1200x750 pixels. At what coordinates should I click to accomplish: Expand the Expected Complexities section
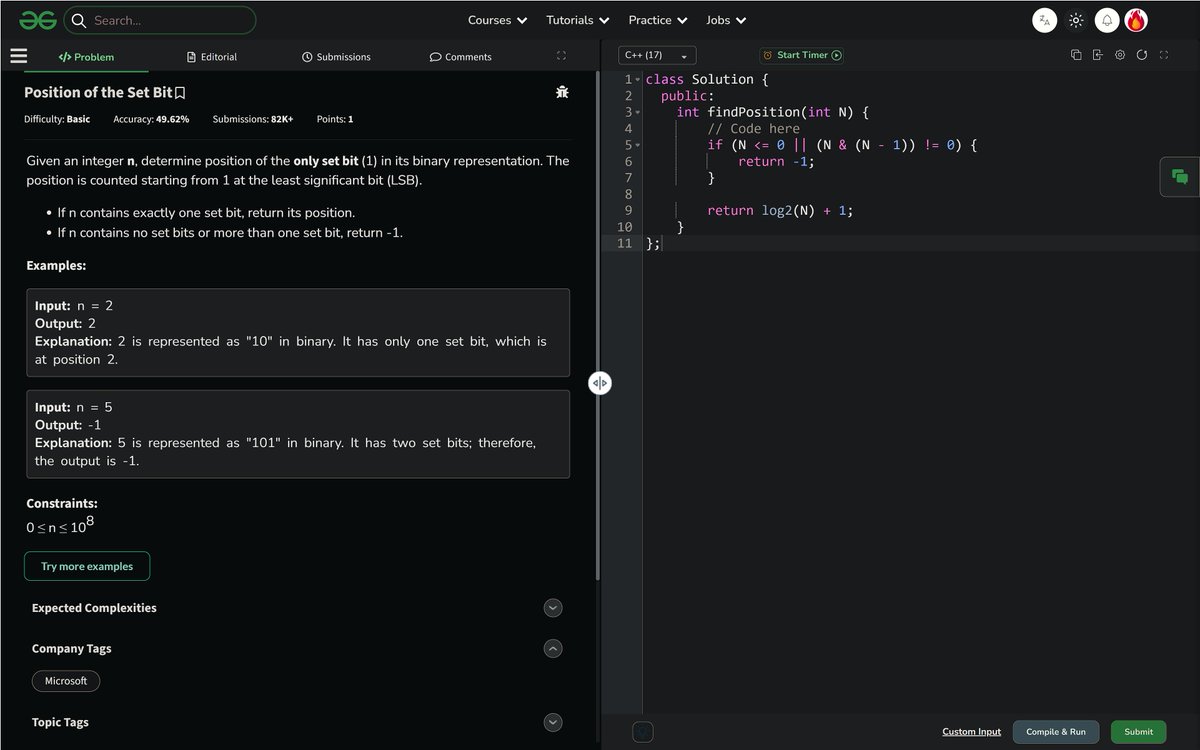553,608
